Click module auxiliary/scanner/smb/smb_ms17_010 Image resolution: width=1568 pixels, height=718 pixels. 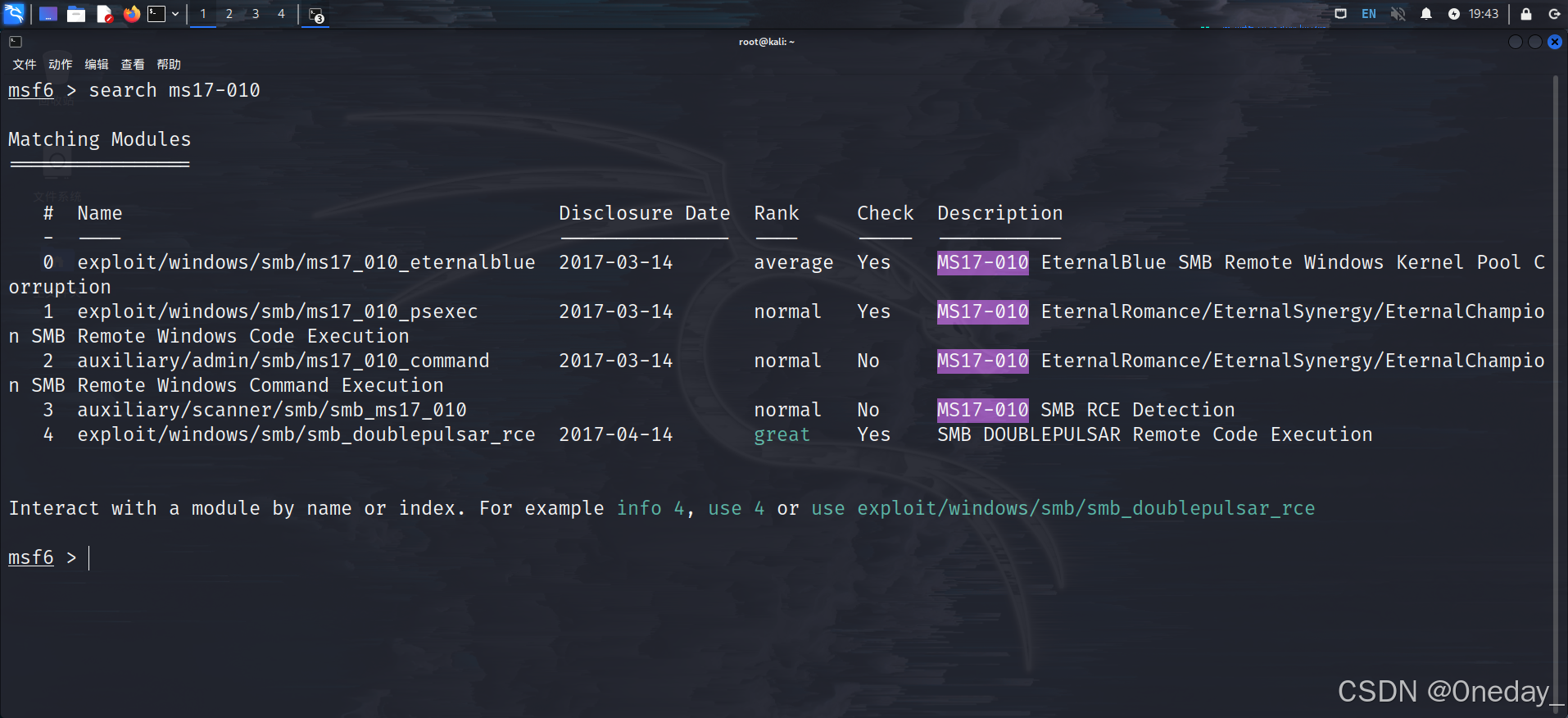coord(272,410)
